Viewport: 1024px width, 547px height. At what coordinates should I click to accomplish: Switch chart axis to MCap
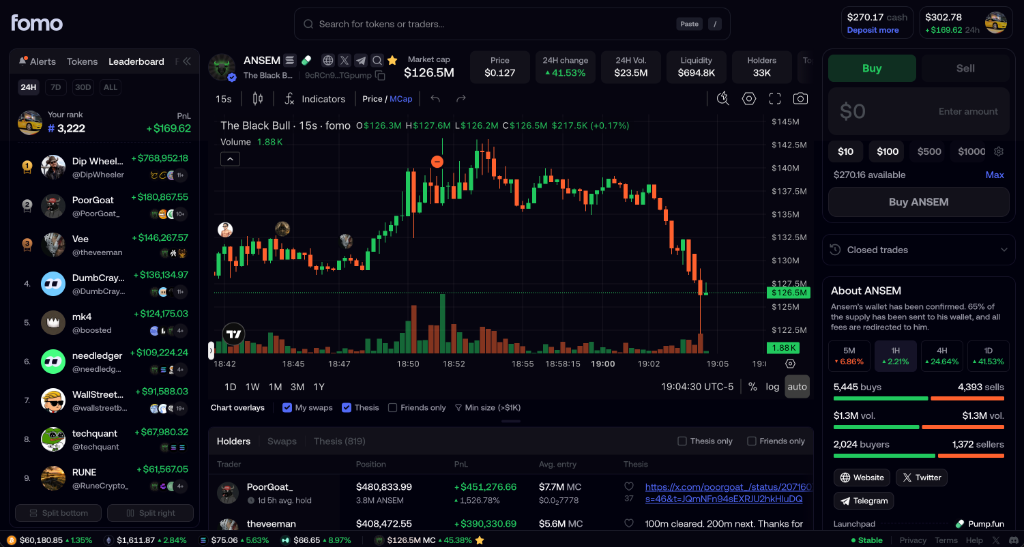[x=402, y=99]
